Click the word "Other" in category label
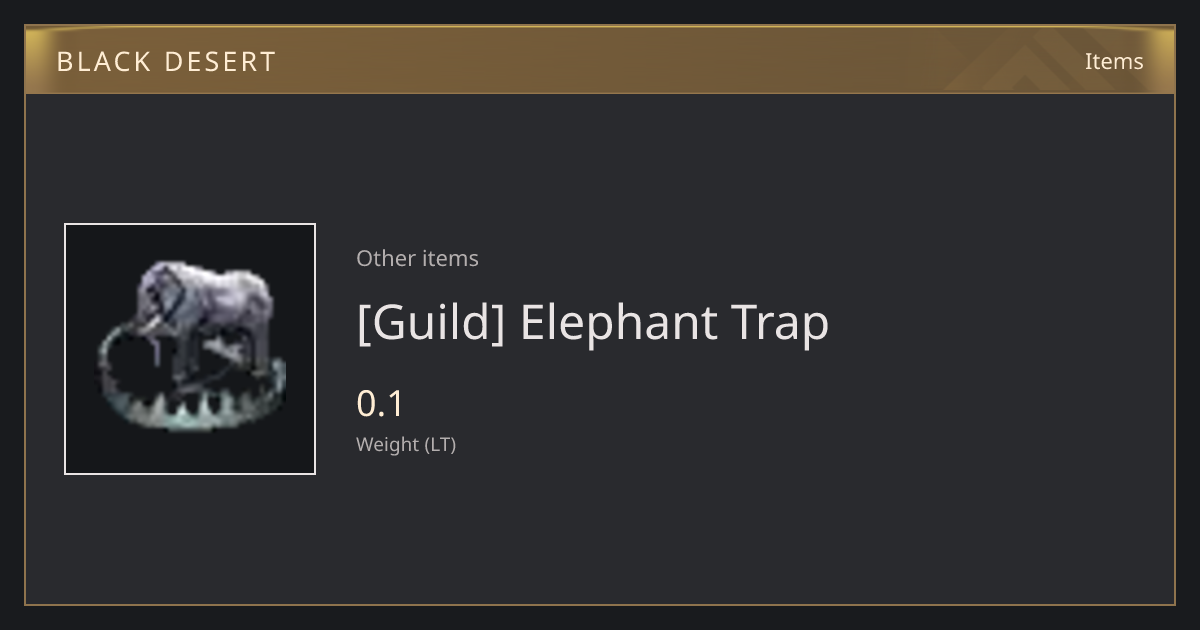The image size is (1200, 630). coord(385,258)
